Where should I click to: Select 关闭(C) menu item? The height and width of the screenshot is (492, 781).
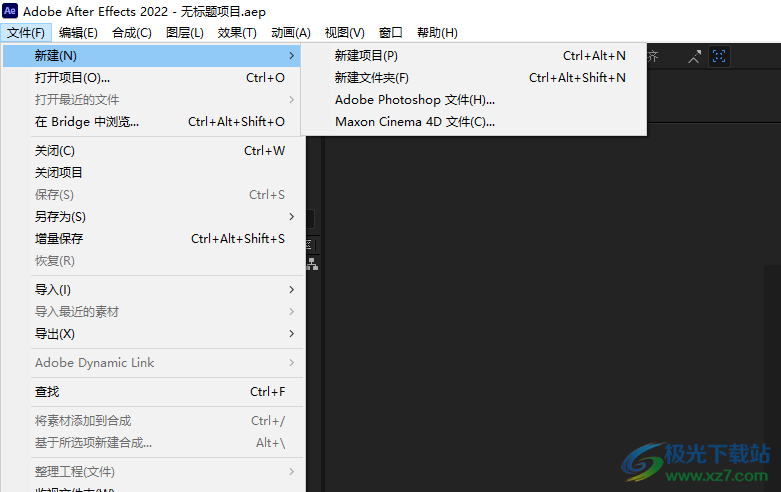coord(152,150)
